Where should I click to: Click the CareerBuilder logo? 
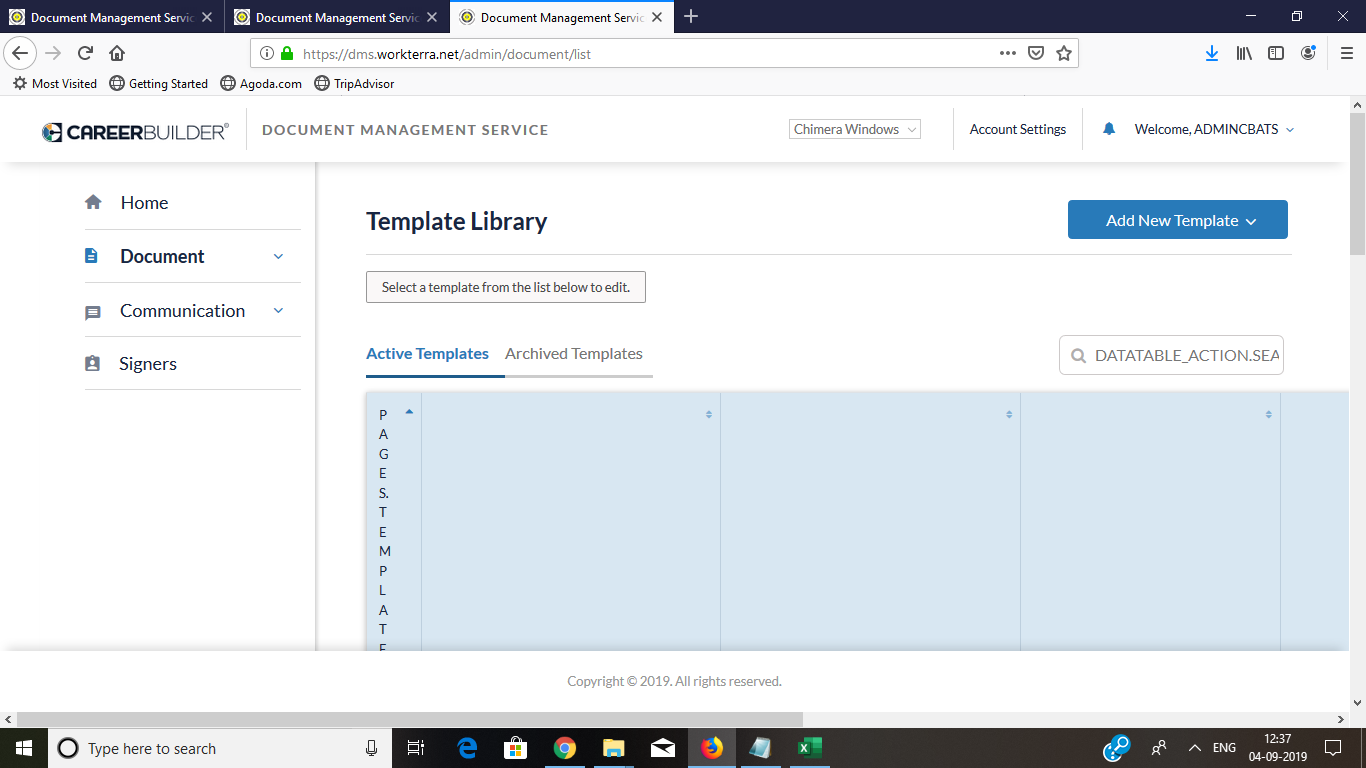click(x=135, y=131)
